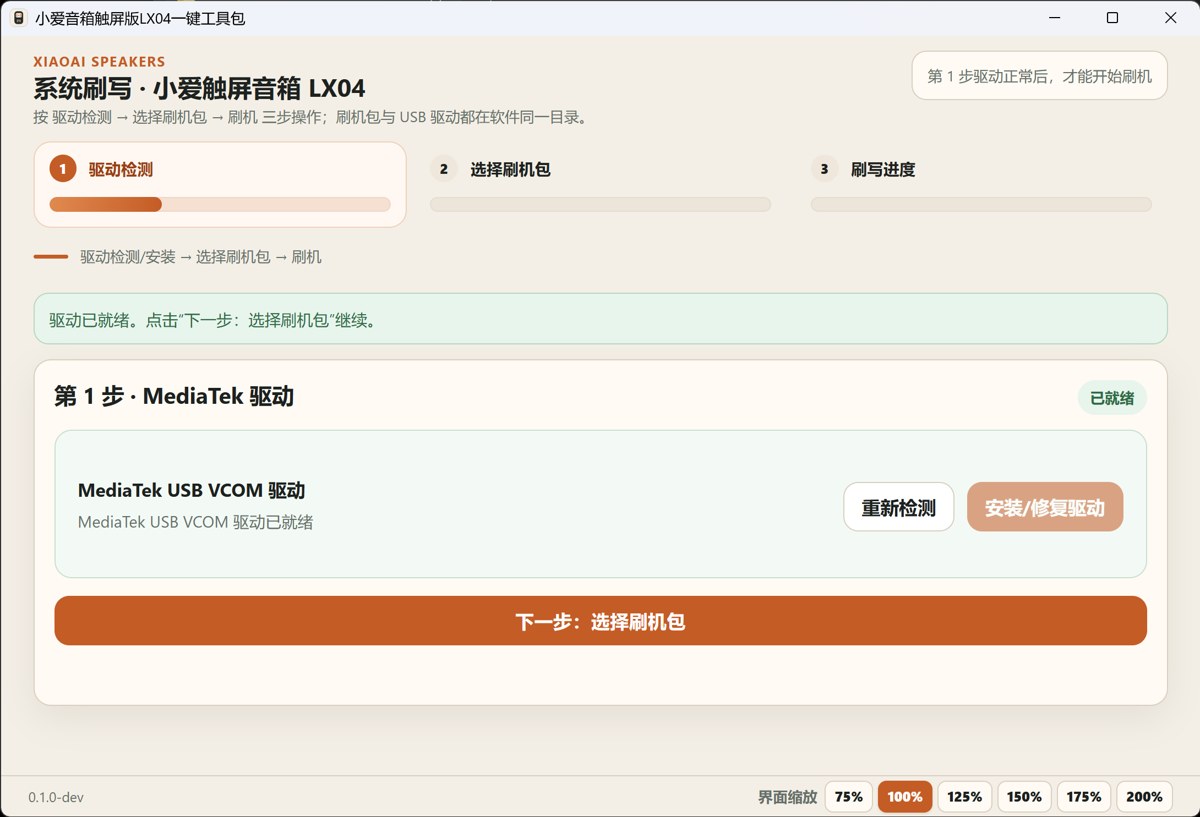Select step 2 选择刷机包 tab
The image size is (1200, 817).
600,184
